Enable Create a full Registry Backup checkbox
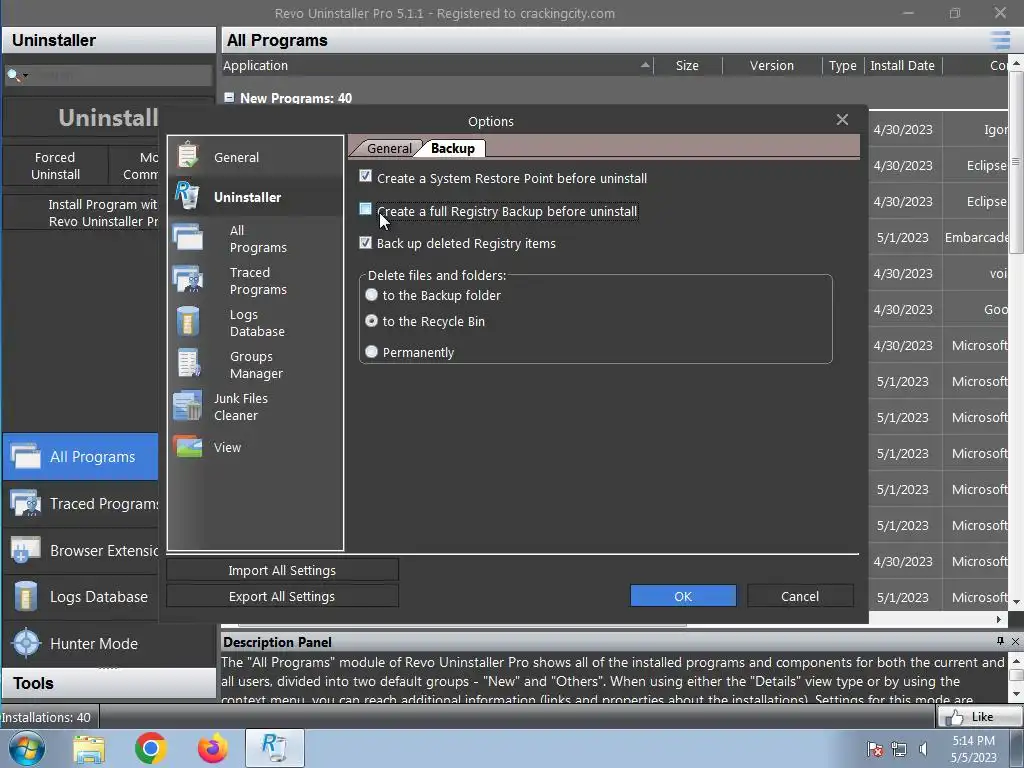The width and height of the screenshot is (1024, 768). 365,209
